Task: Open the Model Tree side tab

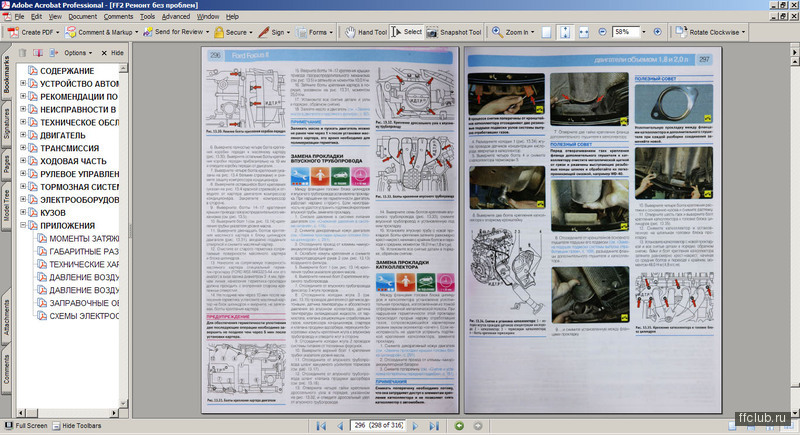Action: 6,206
